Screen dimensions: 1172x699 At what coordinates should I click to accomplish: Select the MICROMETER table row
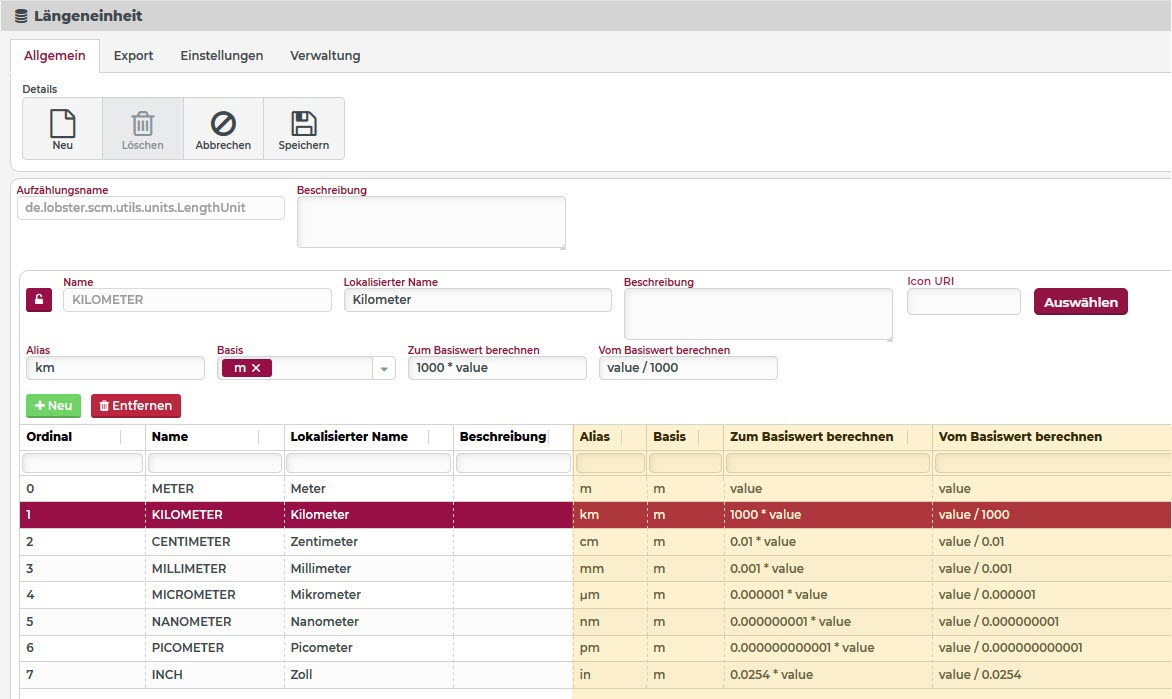click(595, 594)
